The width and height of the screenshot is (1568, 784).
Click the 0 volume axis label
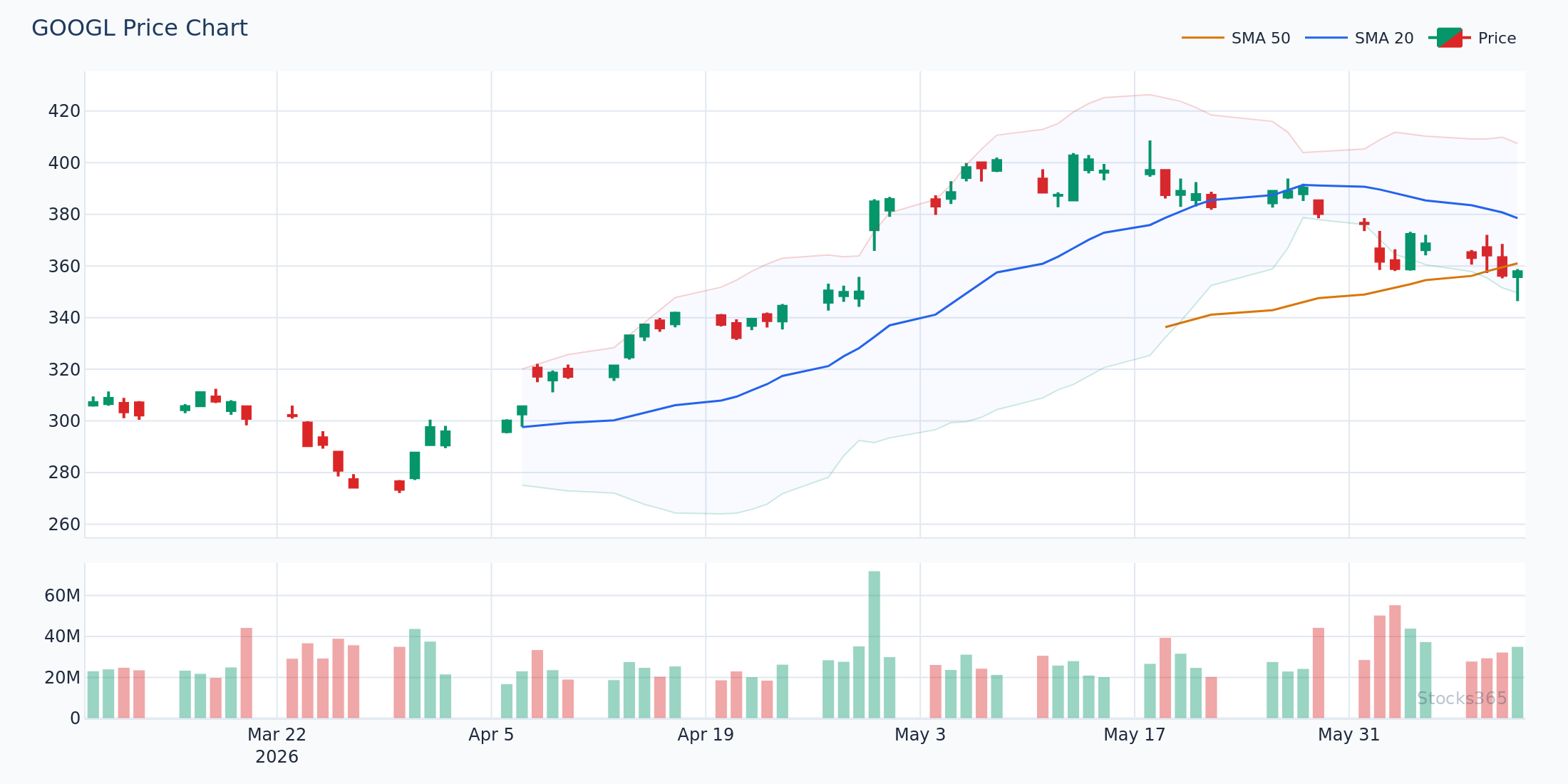coord(75,718)
